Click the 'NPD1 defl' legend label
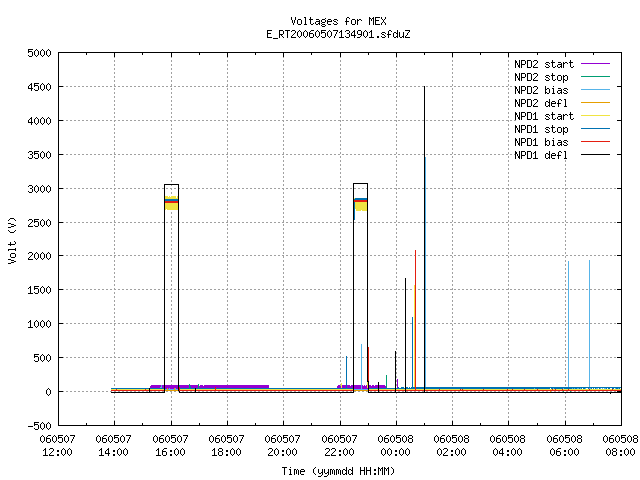The width and height of the screenshot is (640, 480). 541,156
